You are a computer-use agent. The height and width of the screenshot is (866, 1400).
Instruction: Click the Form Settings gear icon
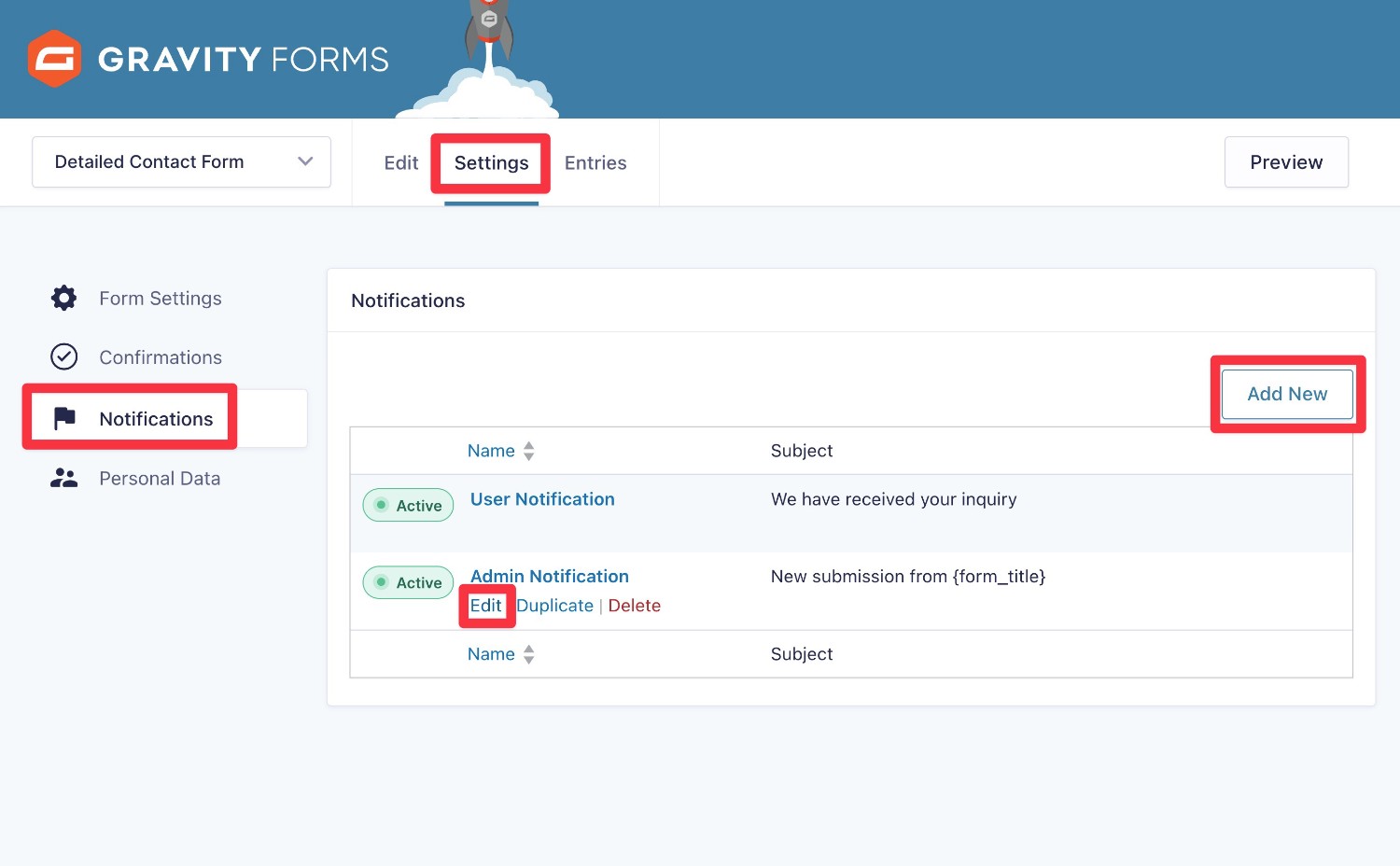[63, 298]
